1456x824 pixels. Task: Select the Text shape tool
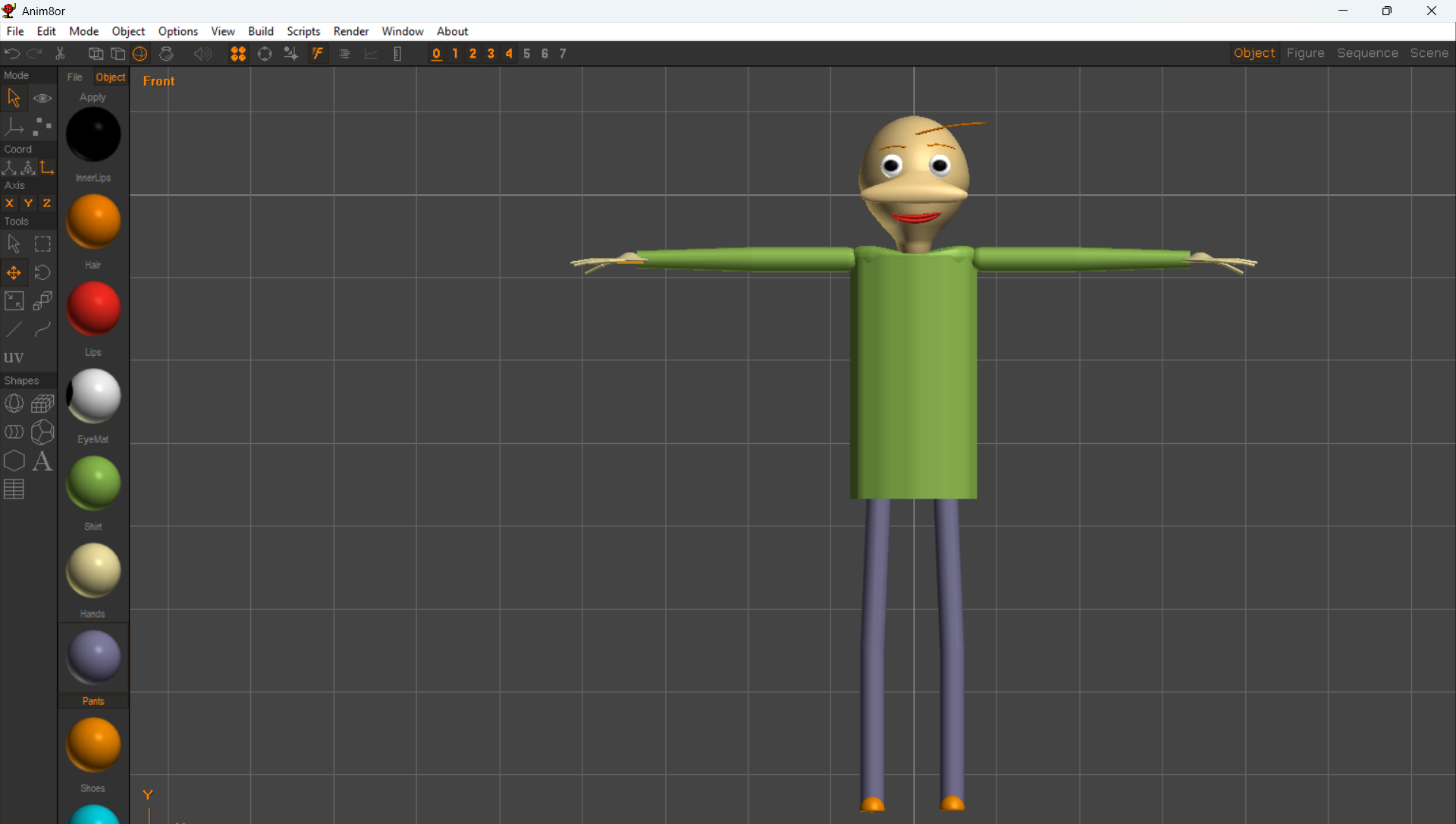(42, 461)
